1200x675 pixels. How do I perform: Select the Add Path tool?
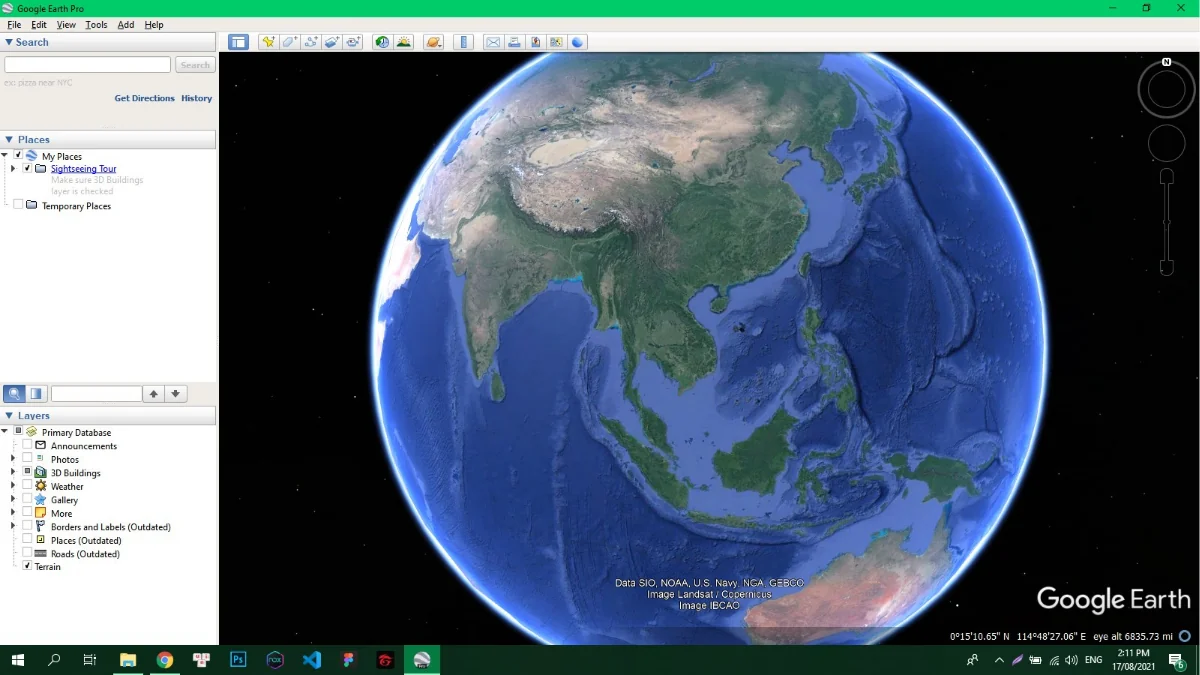pos(311,42)
